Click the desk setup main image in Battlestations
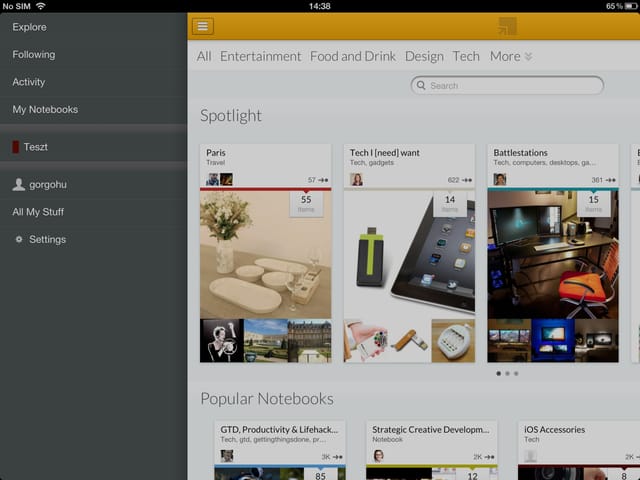The image size is (640, 480). [x=553, y=255]
